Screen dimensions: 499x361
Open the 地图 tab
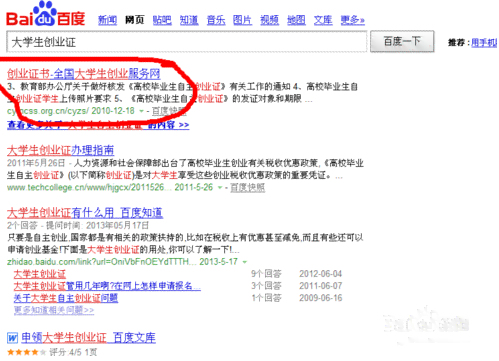coord(296,20)
